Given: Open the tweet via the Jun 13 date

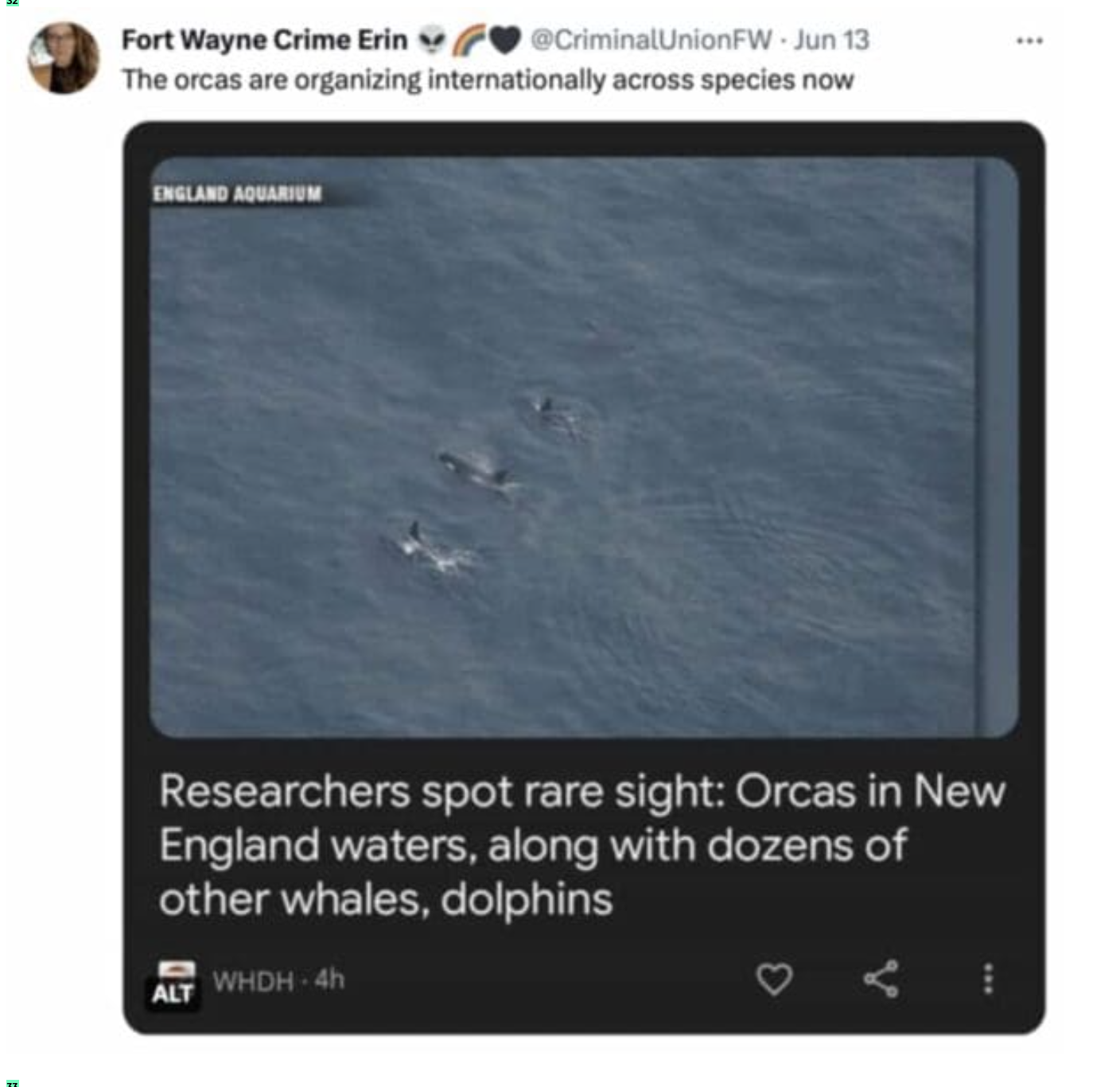Looking at the screenshot, I should pyautogui.click(x=831, y=40).
